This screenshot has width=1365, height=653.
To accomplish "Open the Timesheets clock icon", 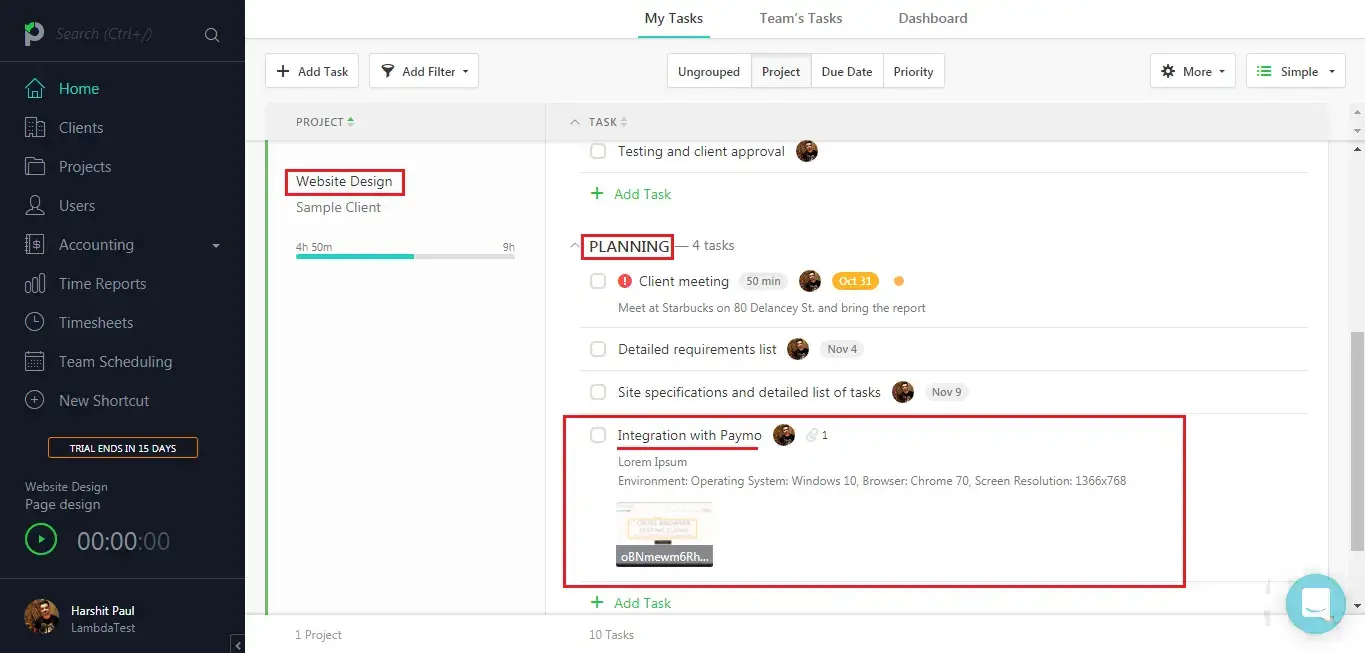I will pos(35,323).
